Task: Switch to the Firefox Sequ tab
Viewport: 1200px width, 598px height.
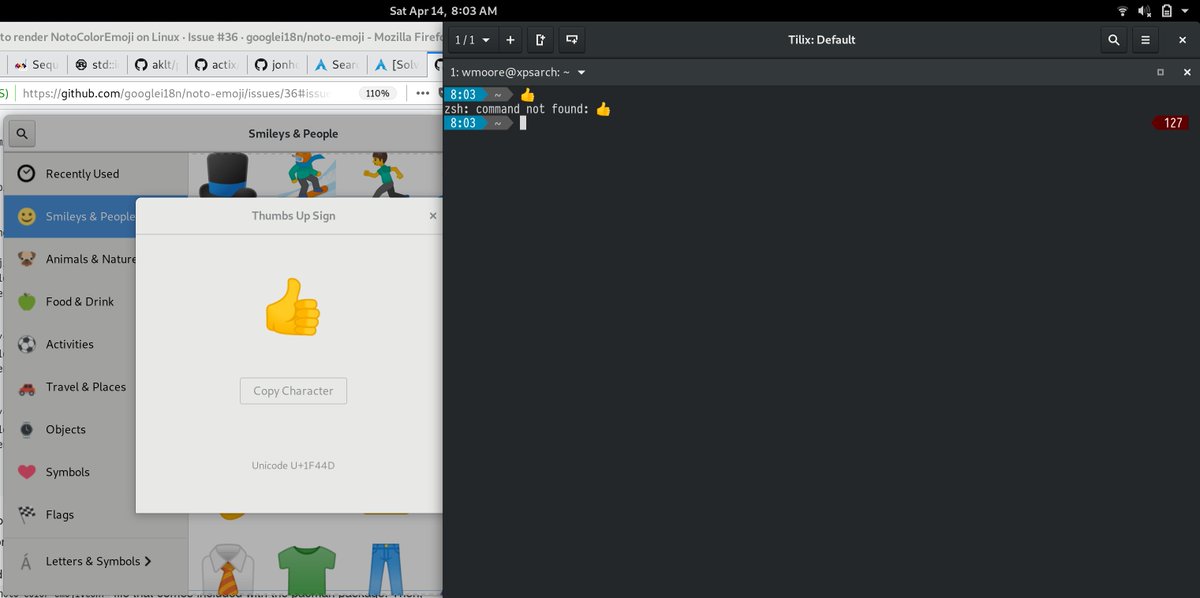Action: coord(38,64)
